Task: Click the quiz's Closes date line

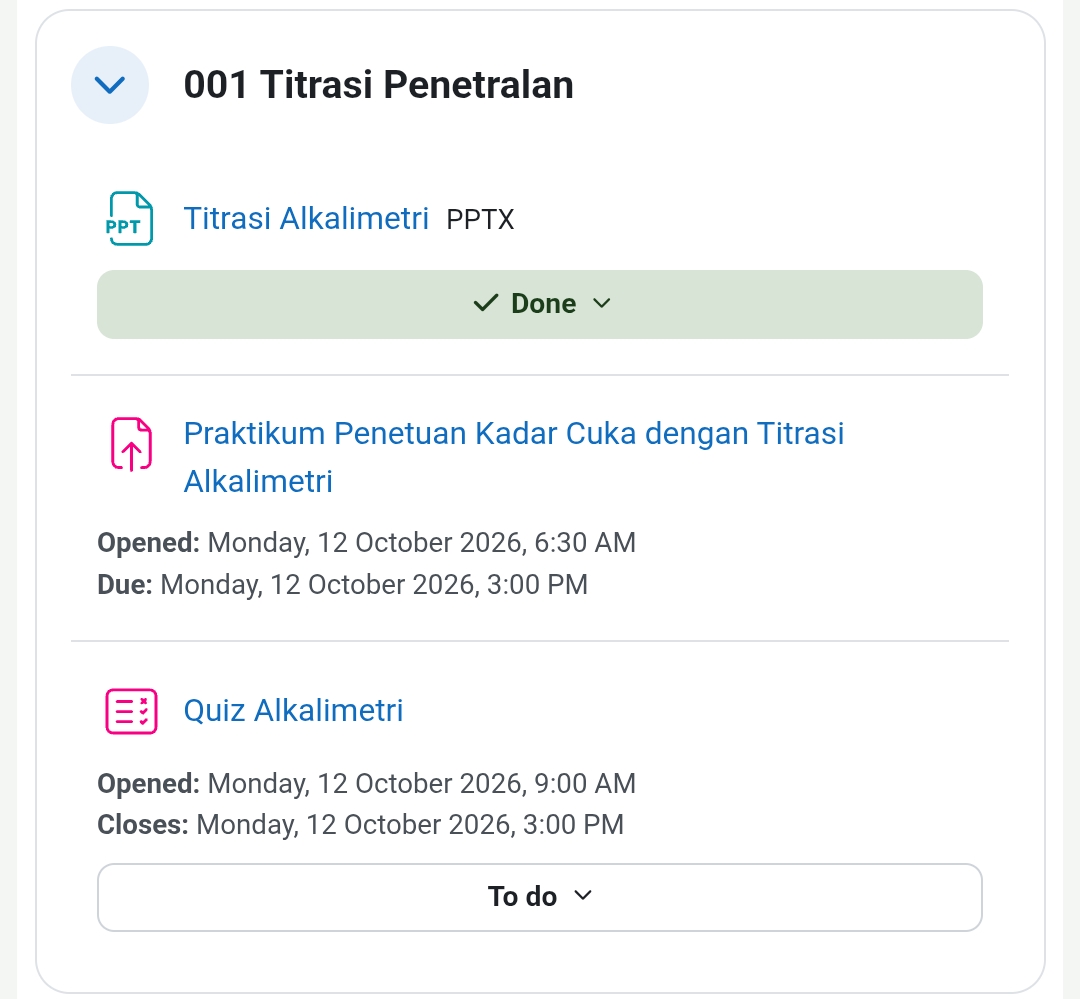Action: tap(360, 825)
